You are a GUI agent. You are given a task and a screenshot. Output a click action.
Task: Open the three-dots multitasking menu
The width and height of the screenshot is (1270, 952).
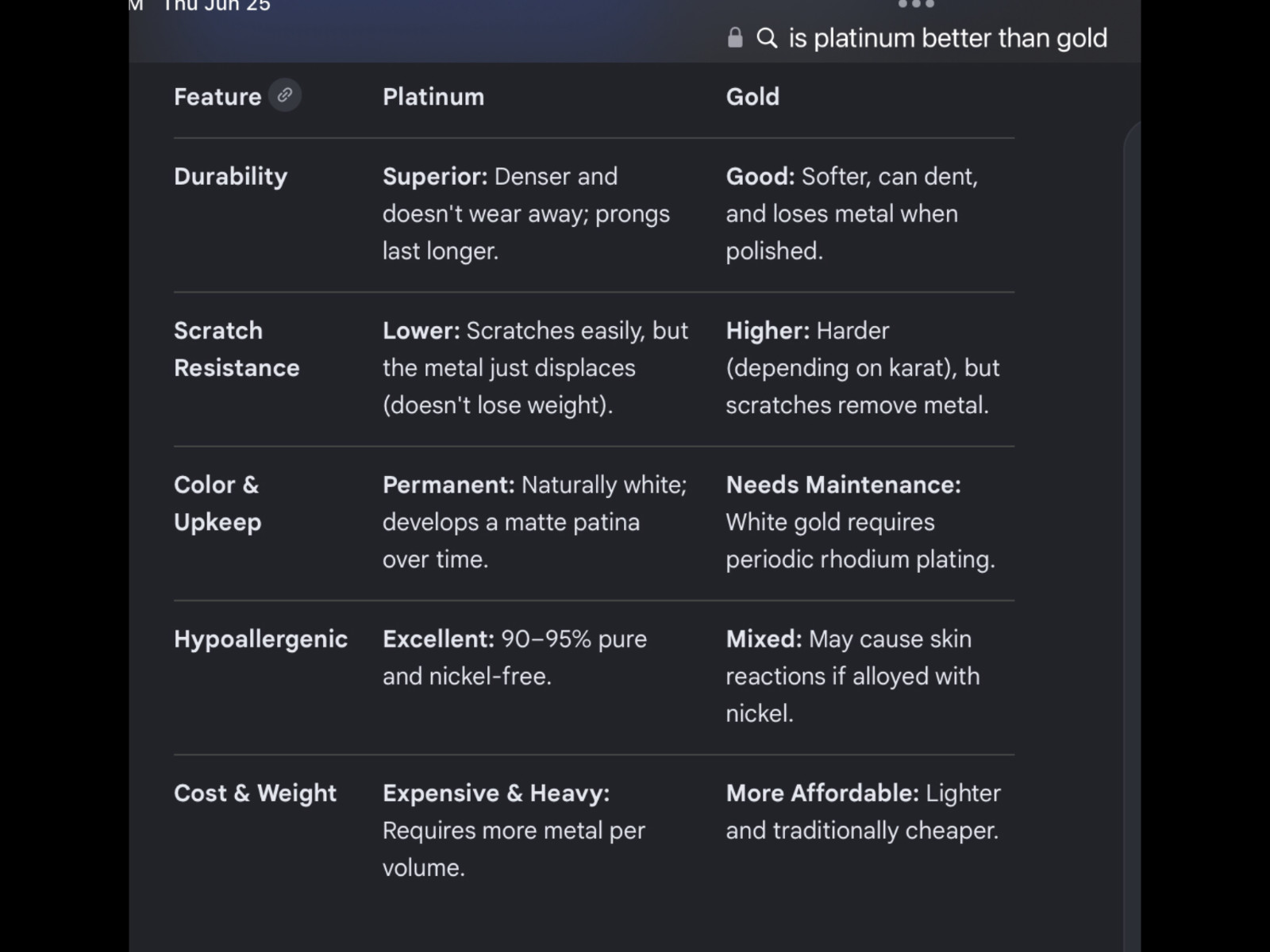916,4
